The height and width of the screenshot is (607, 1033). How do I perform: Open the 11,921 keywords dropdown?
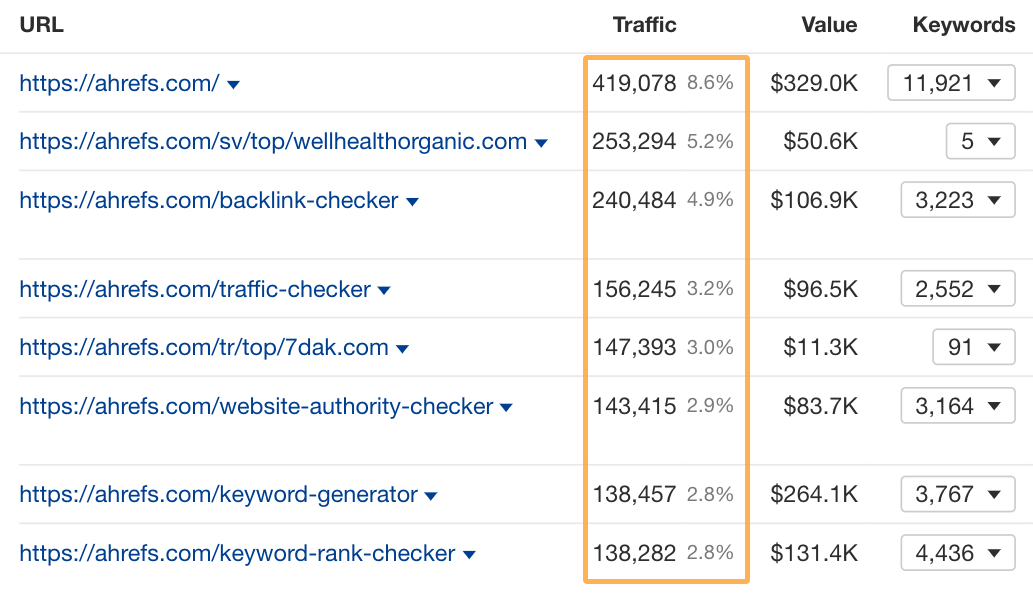(951, 83)
